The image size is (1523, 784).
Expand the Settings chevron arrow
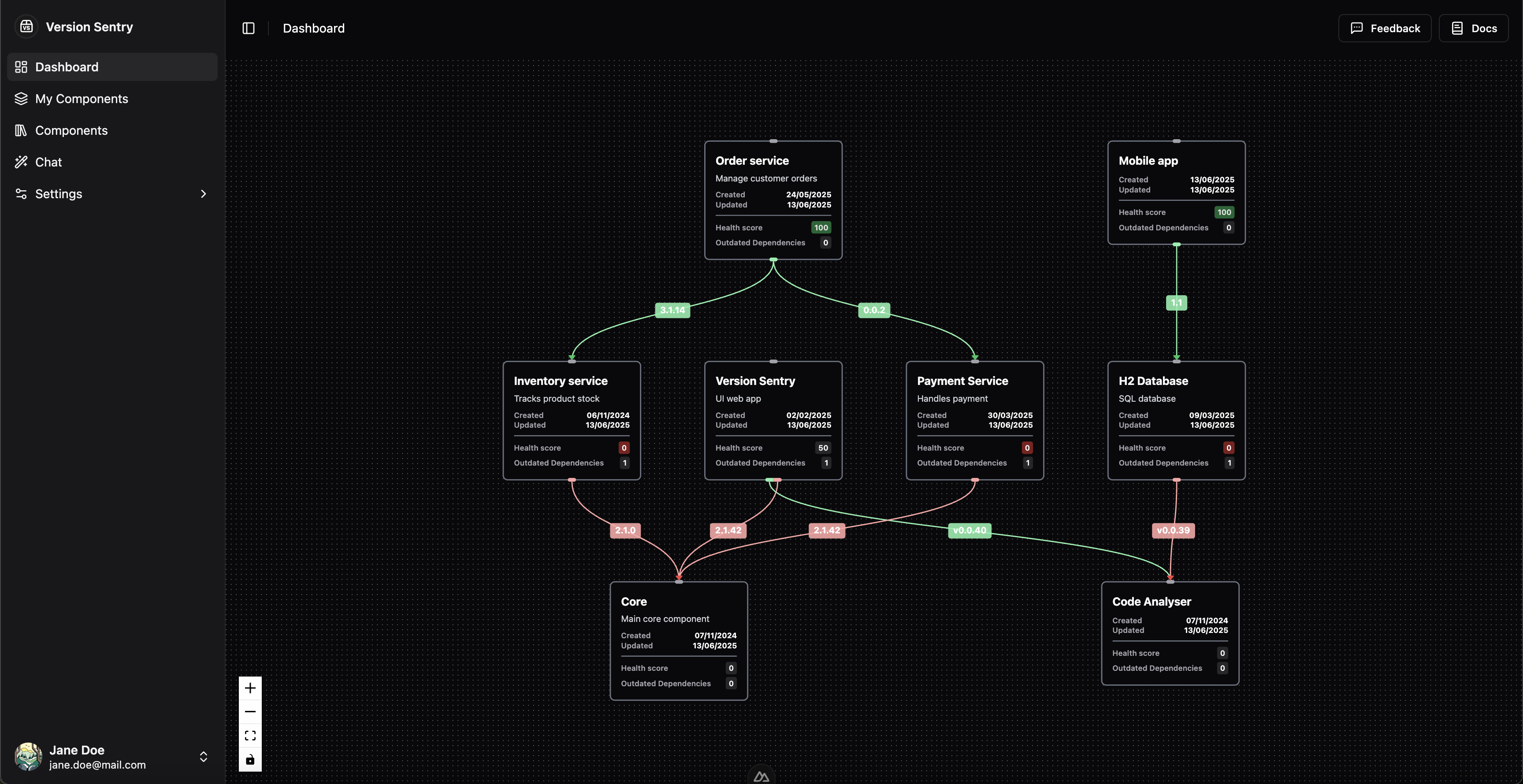[204, 194]
